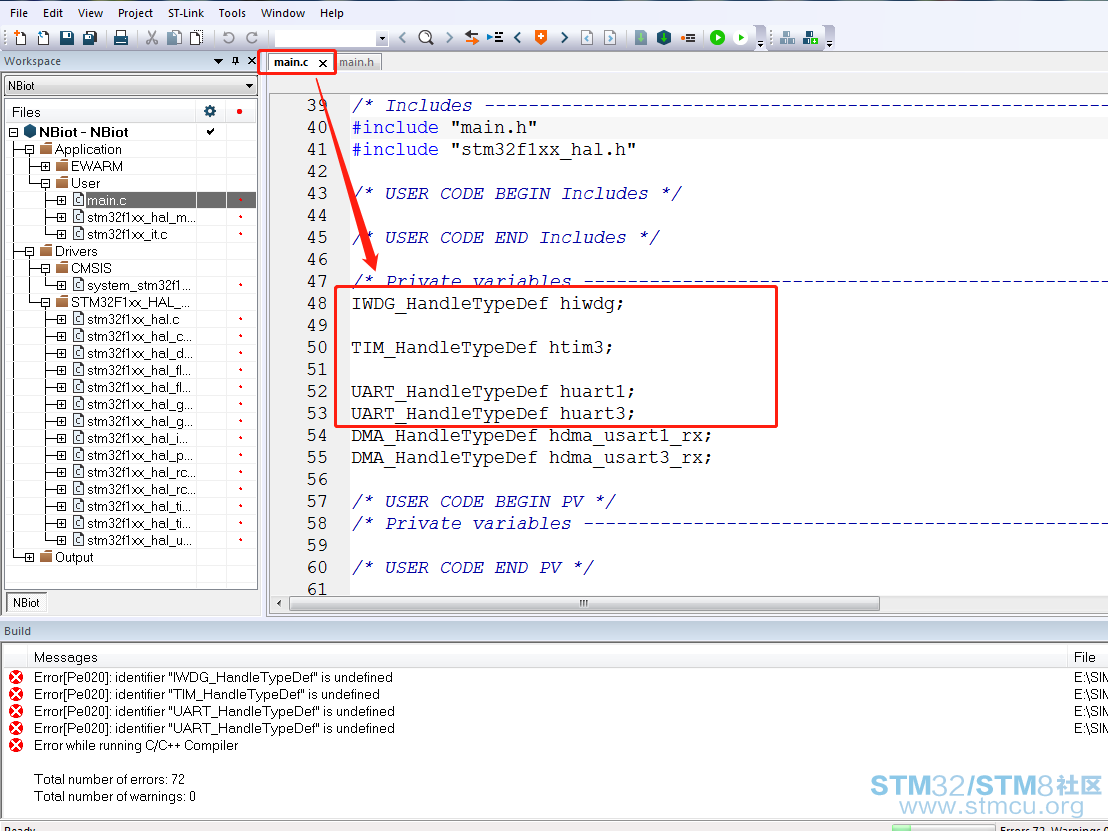Click the Cut scissors icon
The height and width of the screenshot is (831, 1108).
pos(151,37)
